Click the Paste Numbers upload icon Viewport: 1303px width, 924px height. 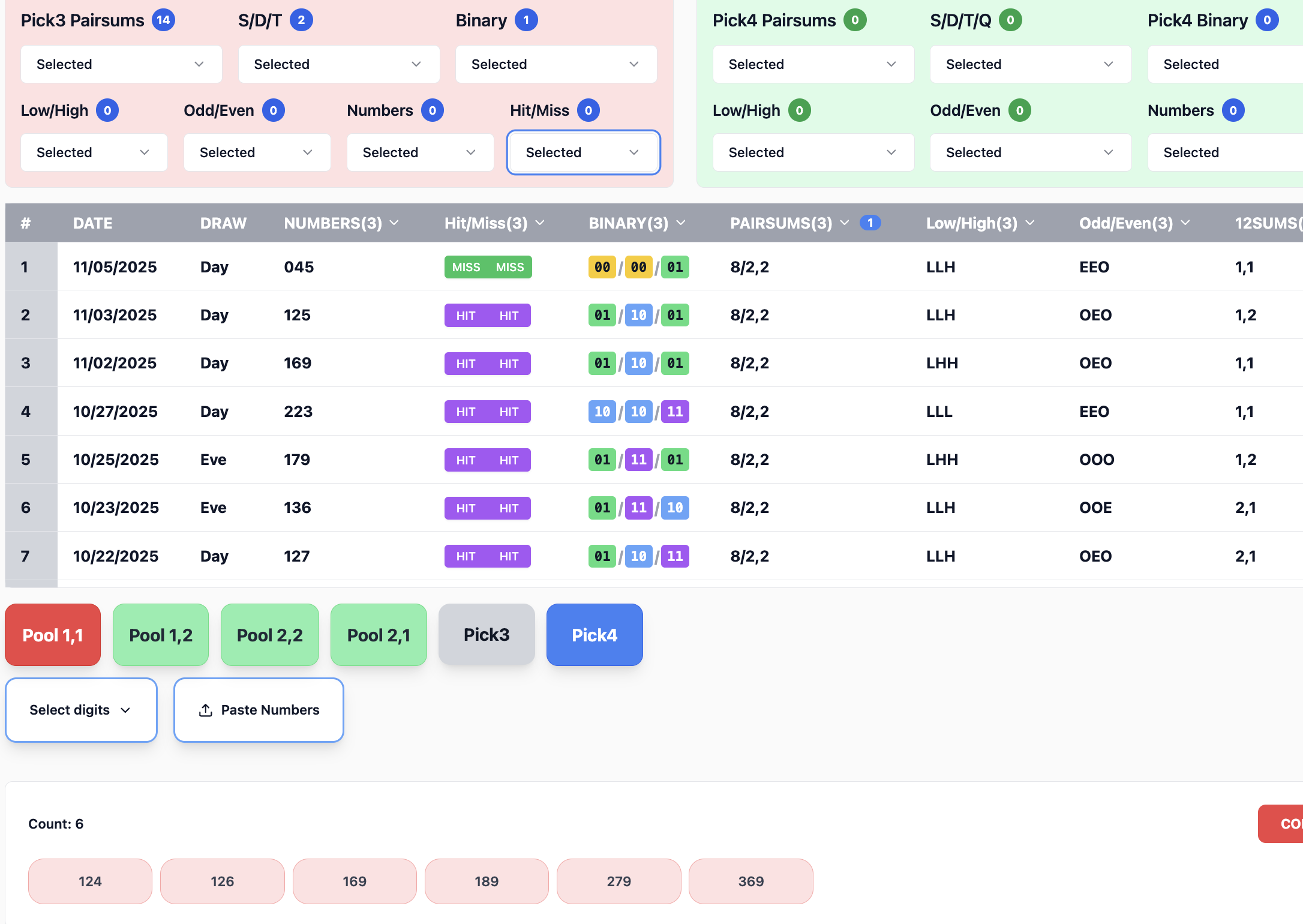click(206, 710)
